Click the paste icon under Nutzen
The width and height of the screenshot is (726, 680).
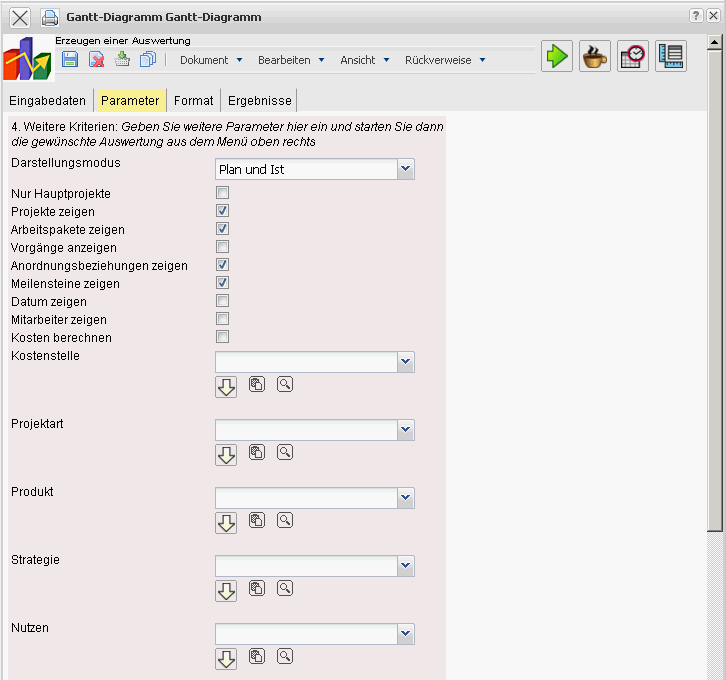click(x=257, y=656)
